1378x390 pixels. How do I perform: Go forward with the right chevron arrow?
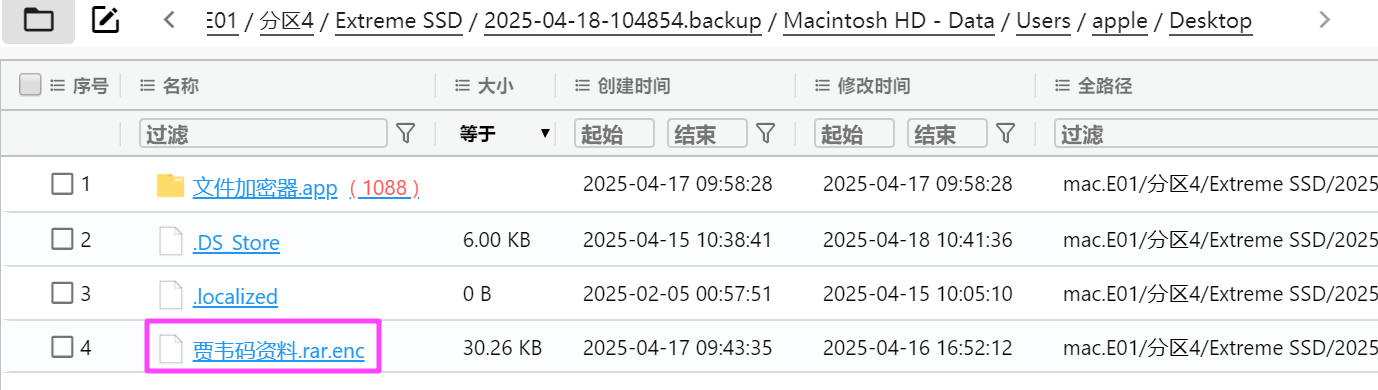point(1325,19)
